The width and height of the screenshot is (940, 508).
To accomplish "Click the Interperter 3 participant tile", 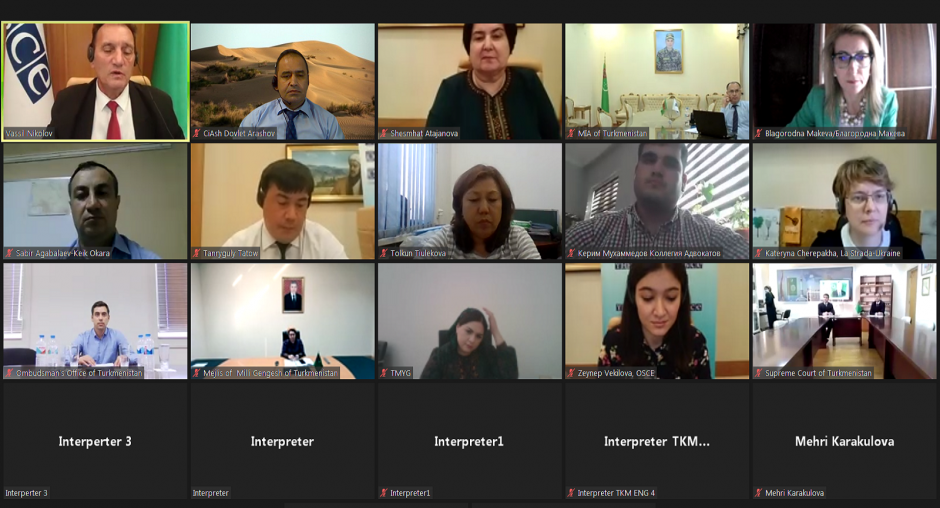I will click(95, 441).
